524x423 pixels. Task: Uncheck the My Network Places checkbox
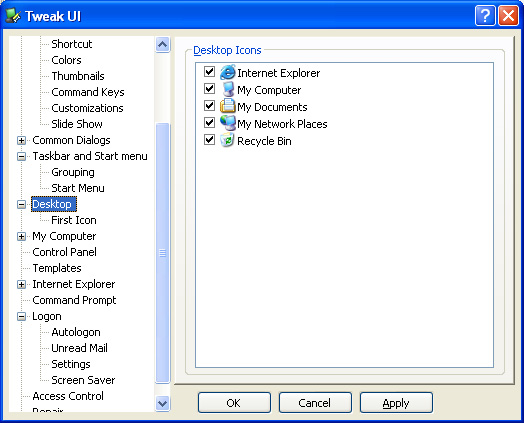[209, 122]
